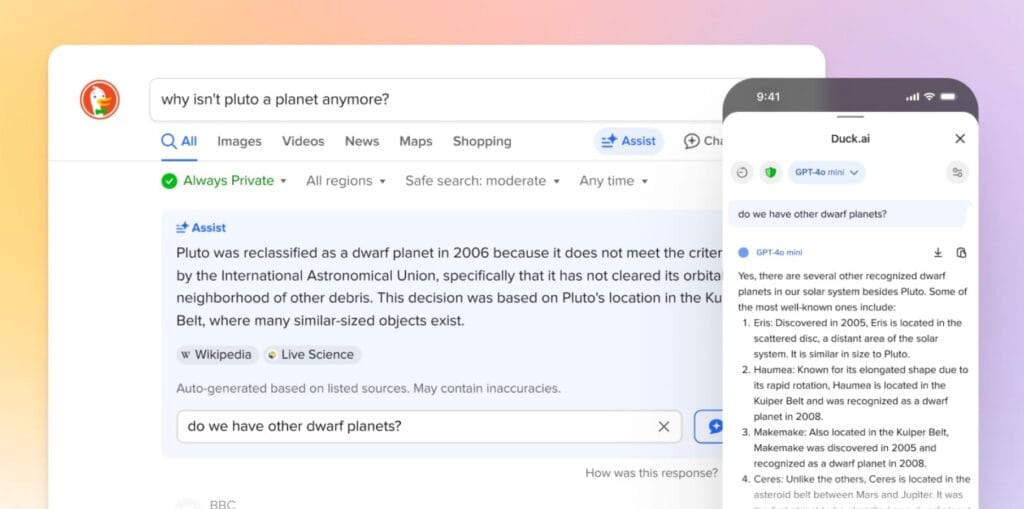The width and height of the screenshot is (1024, 509).
Task: Switch to the News tab
Action: tap(361, 141)
